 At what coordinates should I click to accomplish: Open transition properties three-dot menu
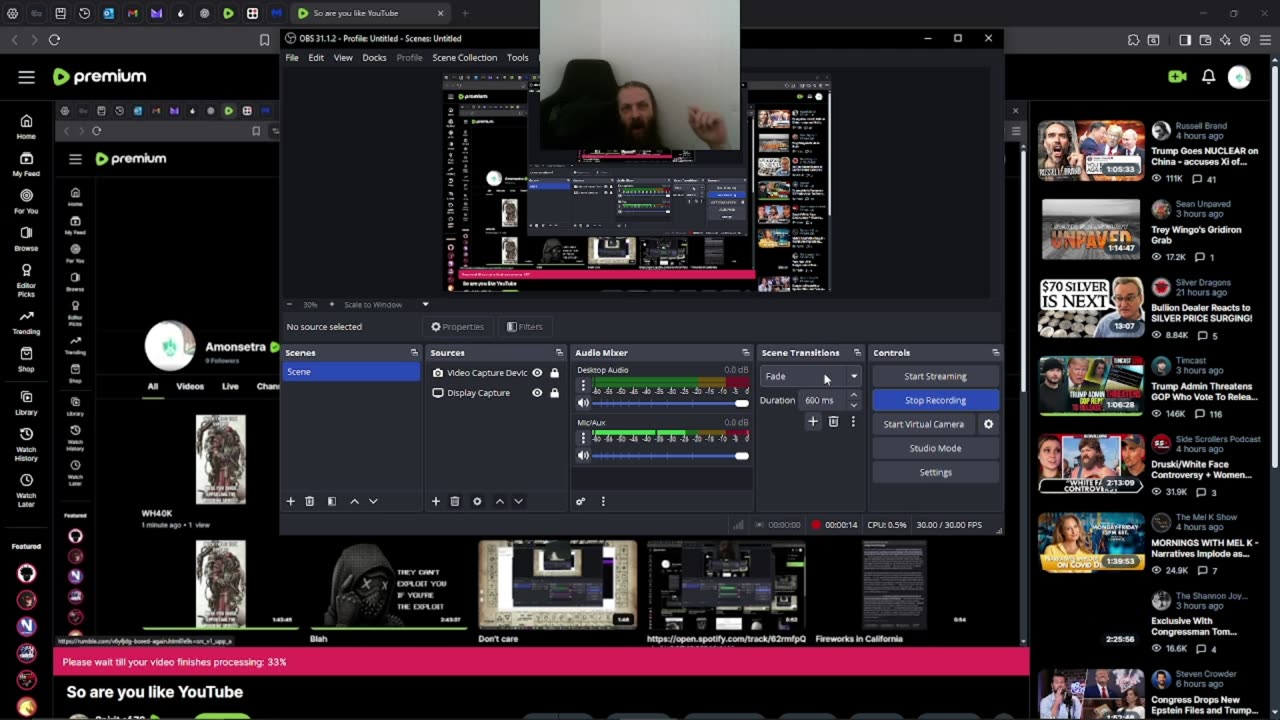853,422
